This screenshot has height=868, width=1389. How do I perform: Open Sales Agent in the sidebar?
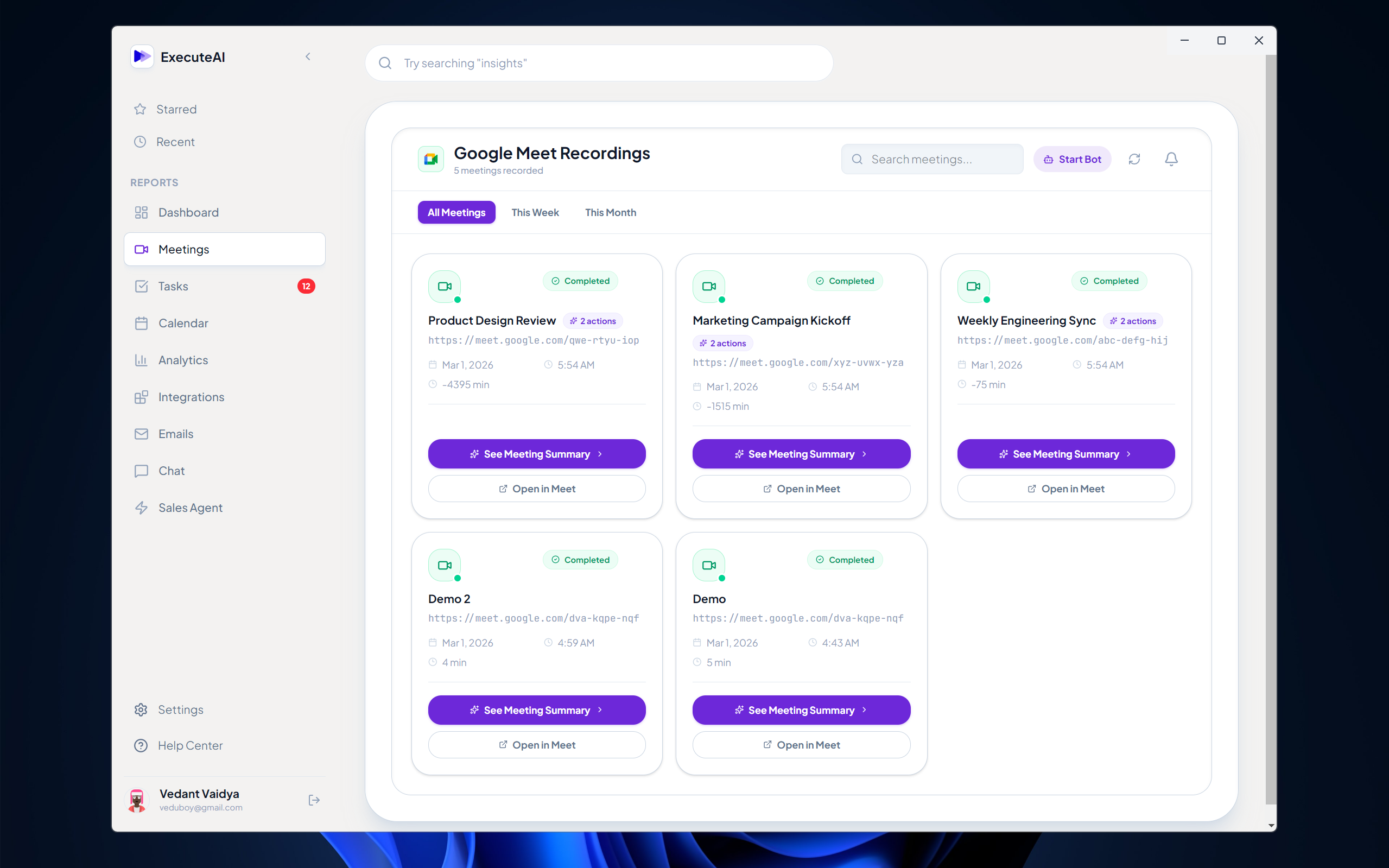[x=190, y=508]
